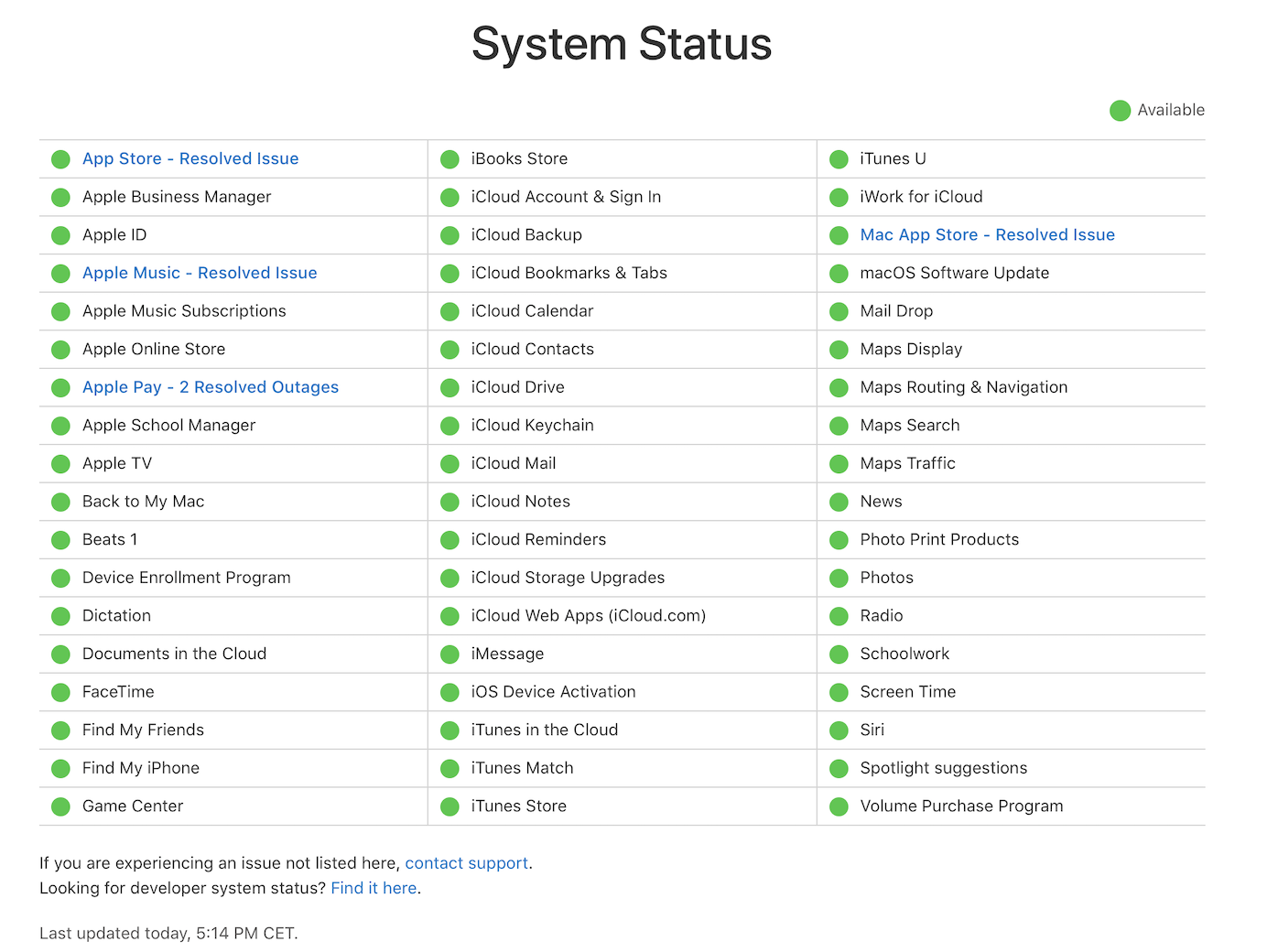
Task: Show Apple Pay 2 Resolved Outages
Action: 211,387
